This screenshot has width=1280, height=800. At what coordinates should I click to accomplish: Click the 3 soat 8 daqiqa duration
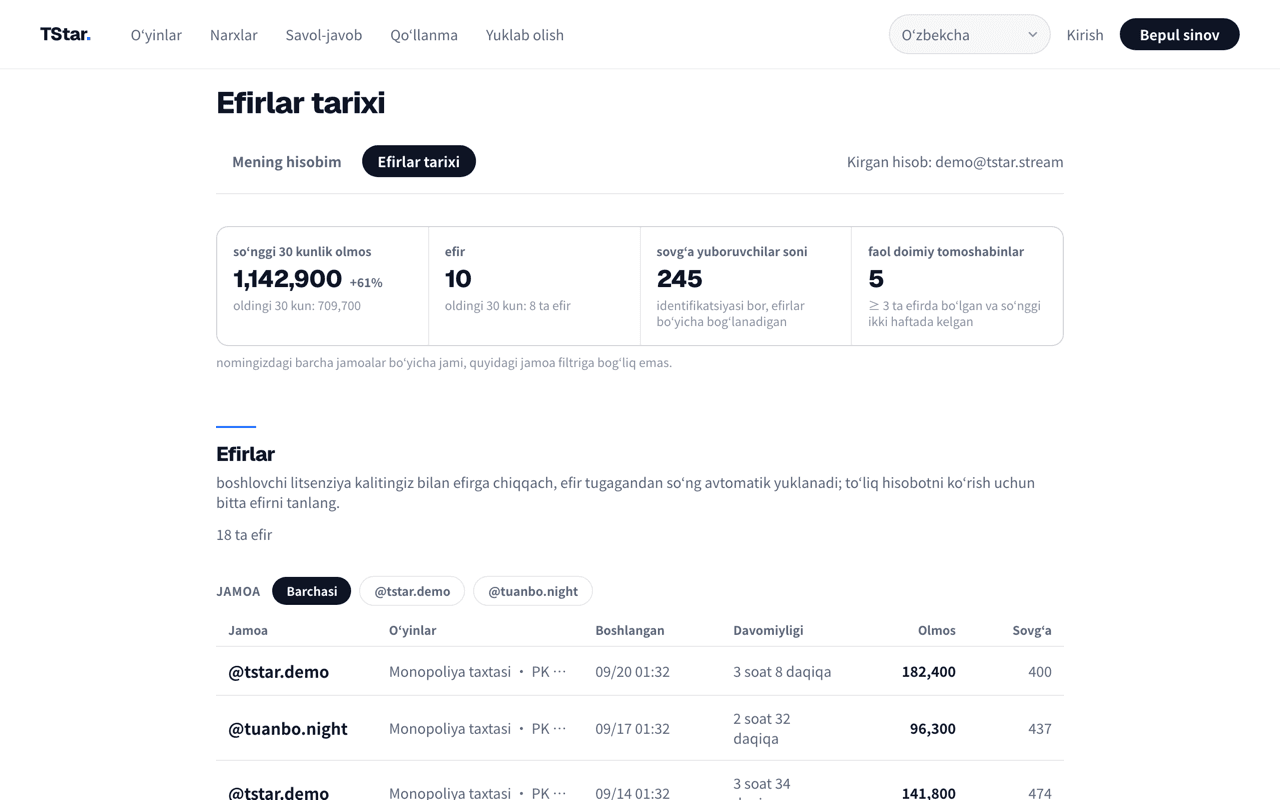pos(782,672)
